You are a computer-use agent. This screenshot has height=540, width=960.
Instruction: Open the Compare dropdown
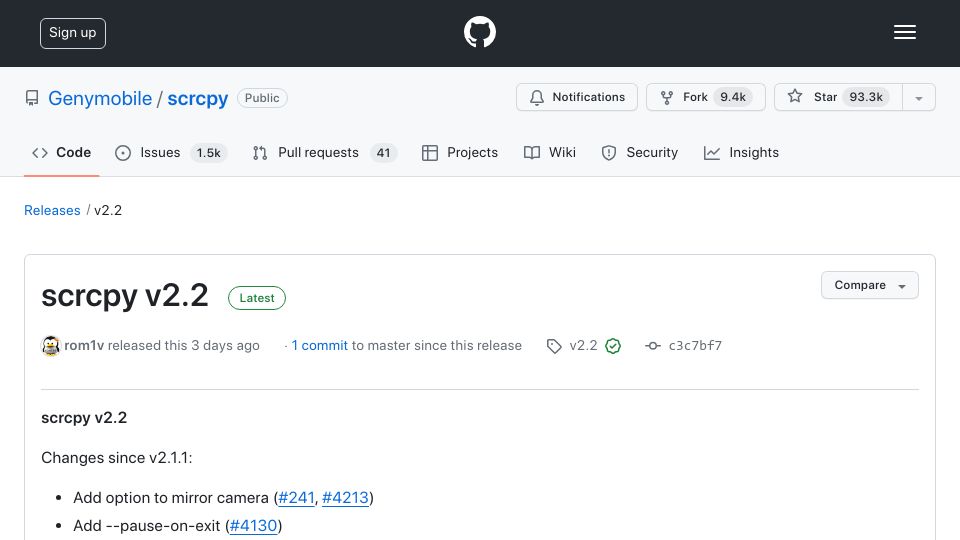coord(869,285)
